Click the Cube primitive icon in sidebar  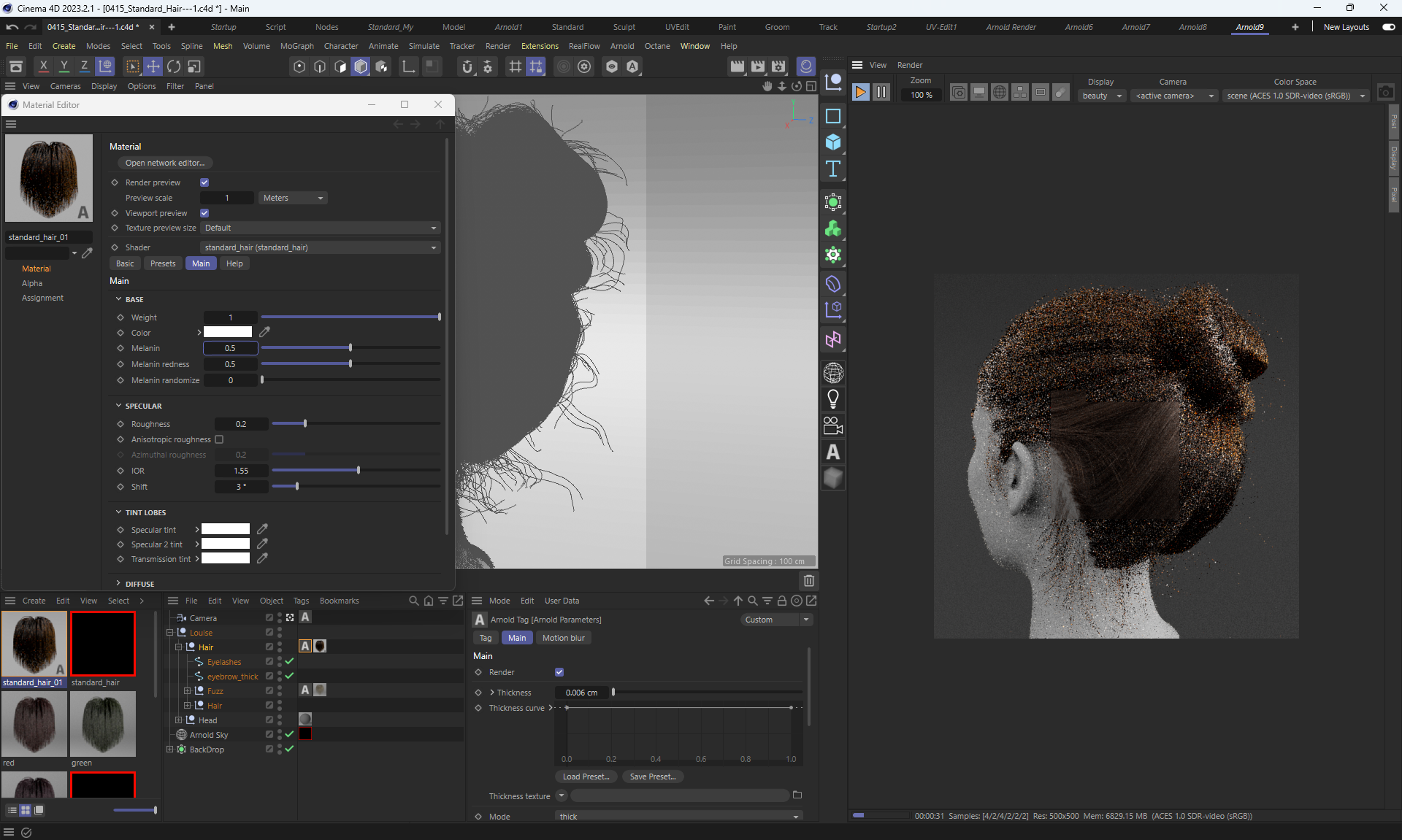click(832, 142)
